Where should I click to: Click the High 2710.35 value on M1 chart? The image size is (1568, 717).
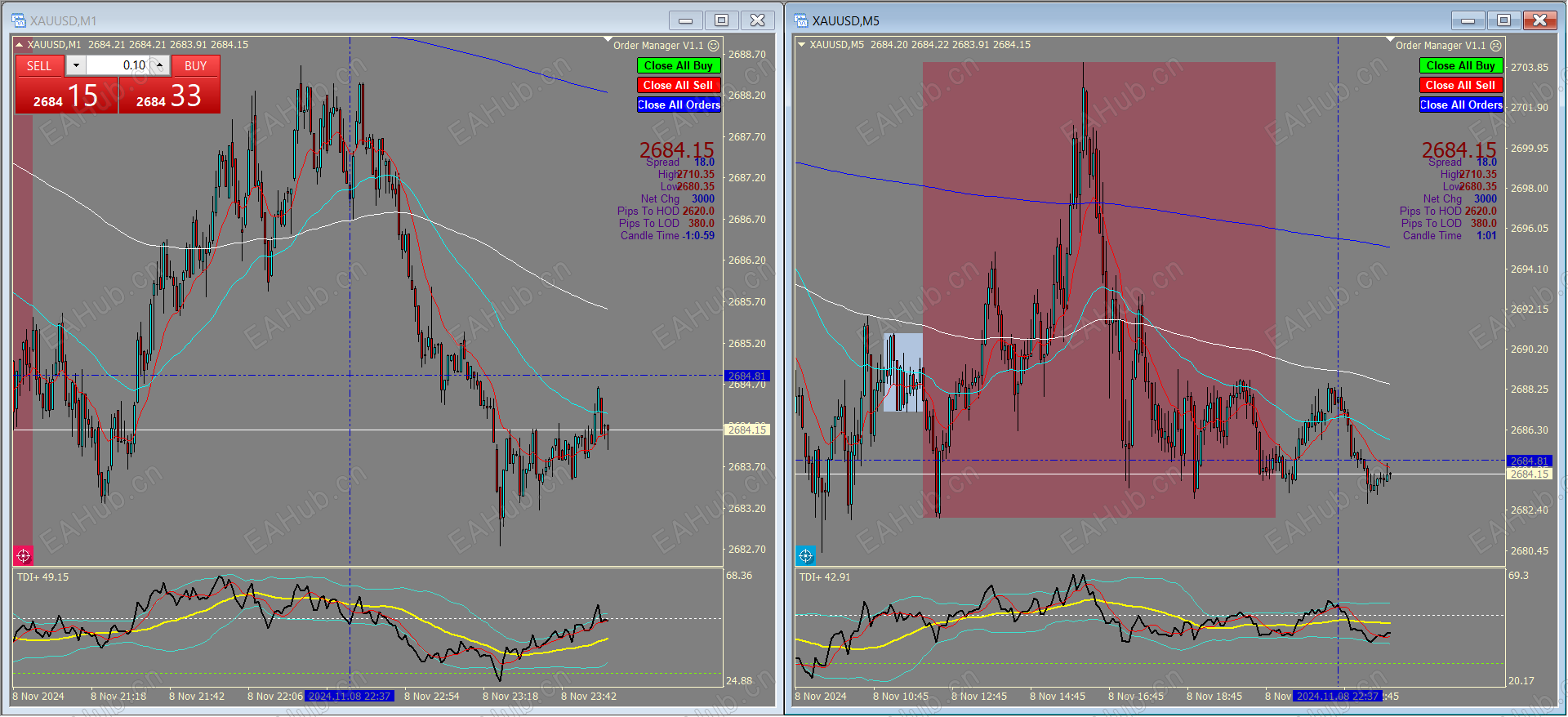pyautogui.click(x=696, y=175)
